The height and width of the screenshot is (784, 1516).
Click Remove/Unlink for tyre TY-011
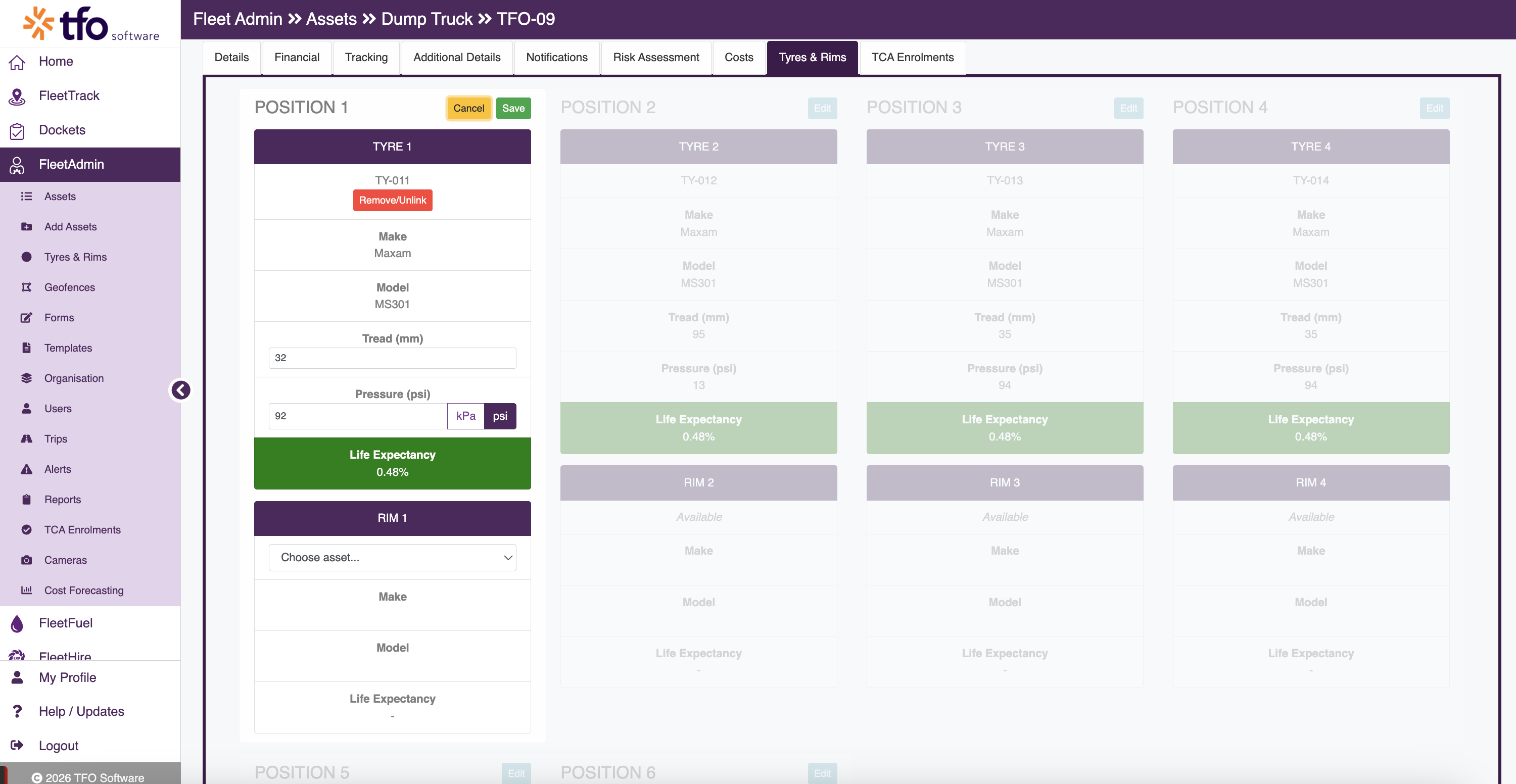point(393,200)
